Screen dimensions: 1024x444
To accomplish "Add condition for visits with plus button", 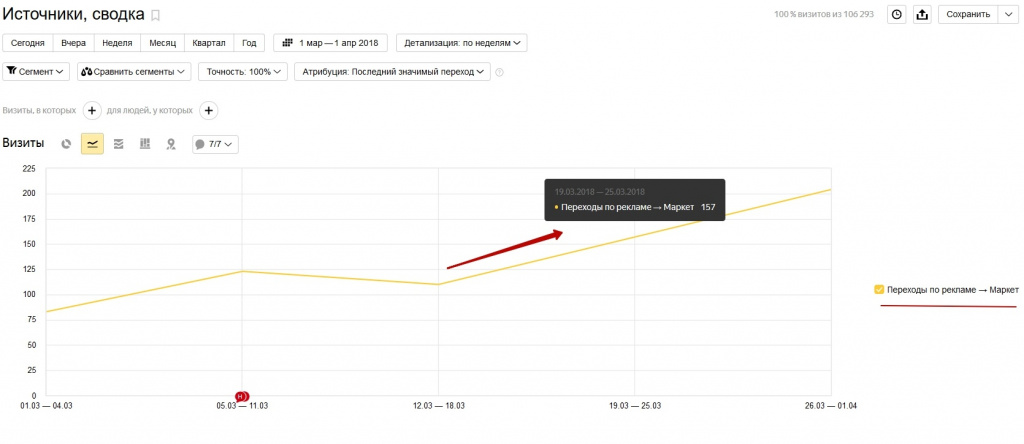I will point(92,110).
